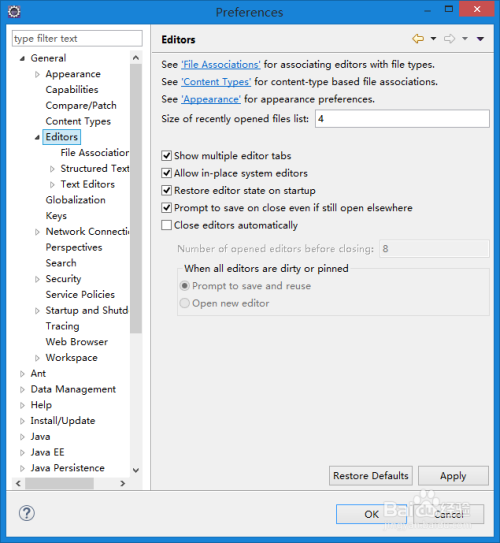Select Web Browser preference page
This screenshot has width=500, height=543.
pyautogui.click(x=77, y=342)
